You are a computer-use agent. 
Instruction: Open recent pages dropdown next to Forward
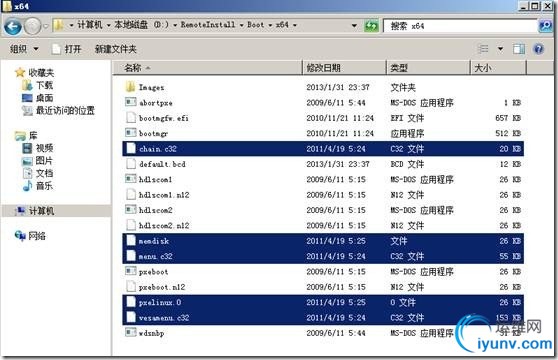pyautogui.click(x=46, y=26)
